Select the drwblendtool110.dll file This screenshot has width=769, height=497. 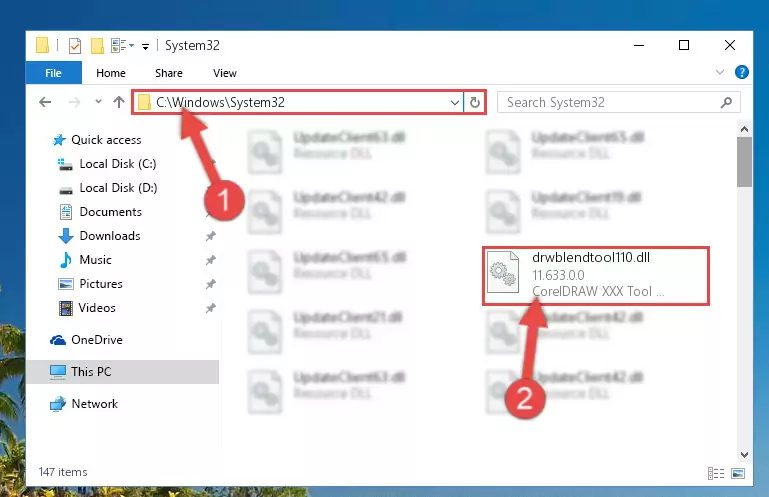coord(596,276)
